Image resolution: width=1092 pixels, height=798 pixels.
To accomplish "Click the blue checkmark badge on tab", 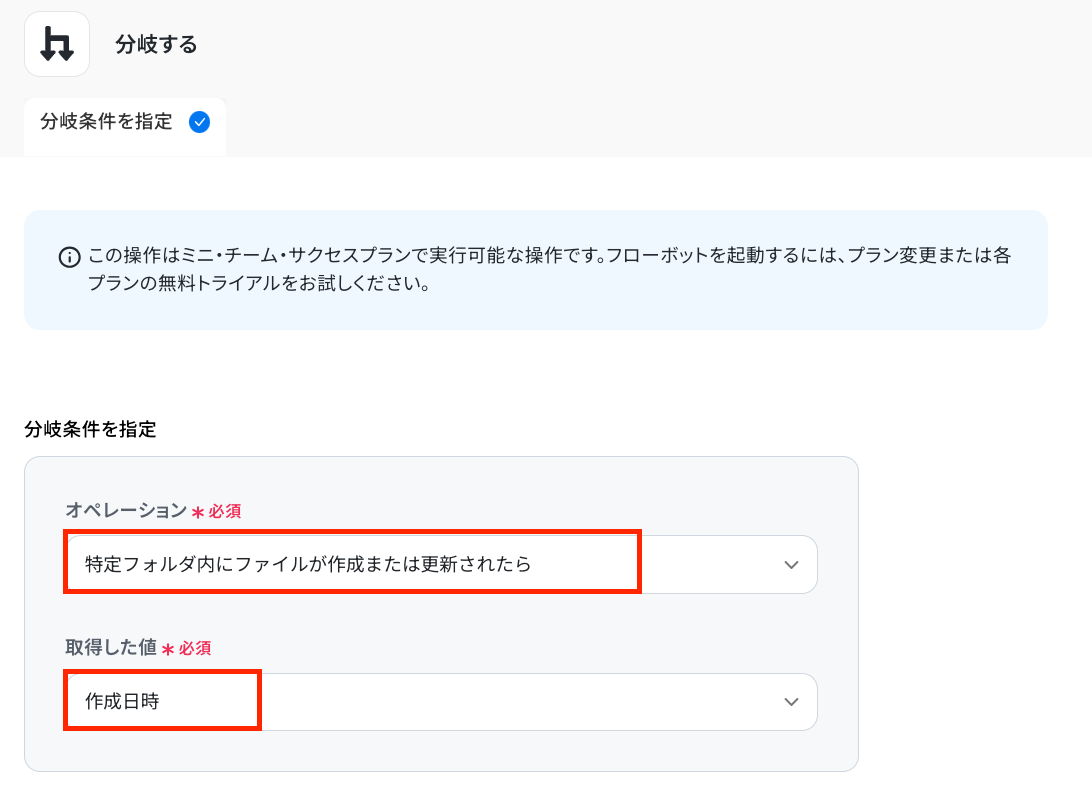I will pyautogui.click(x=200, y=122).
